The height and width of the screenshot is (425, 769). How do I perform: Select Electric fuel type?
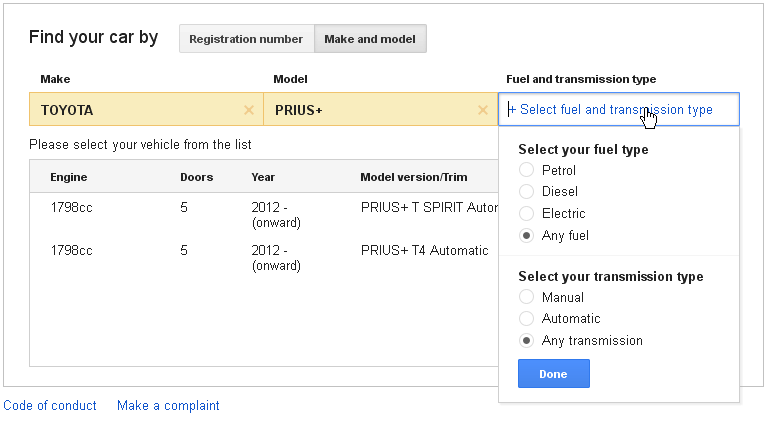point(526,213)
